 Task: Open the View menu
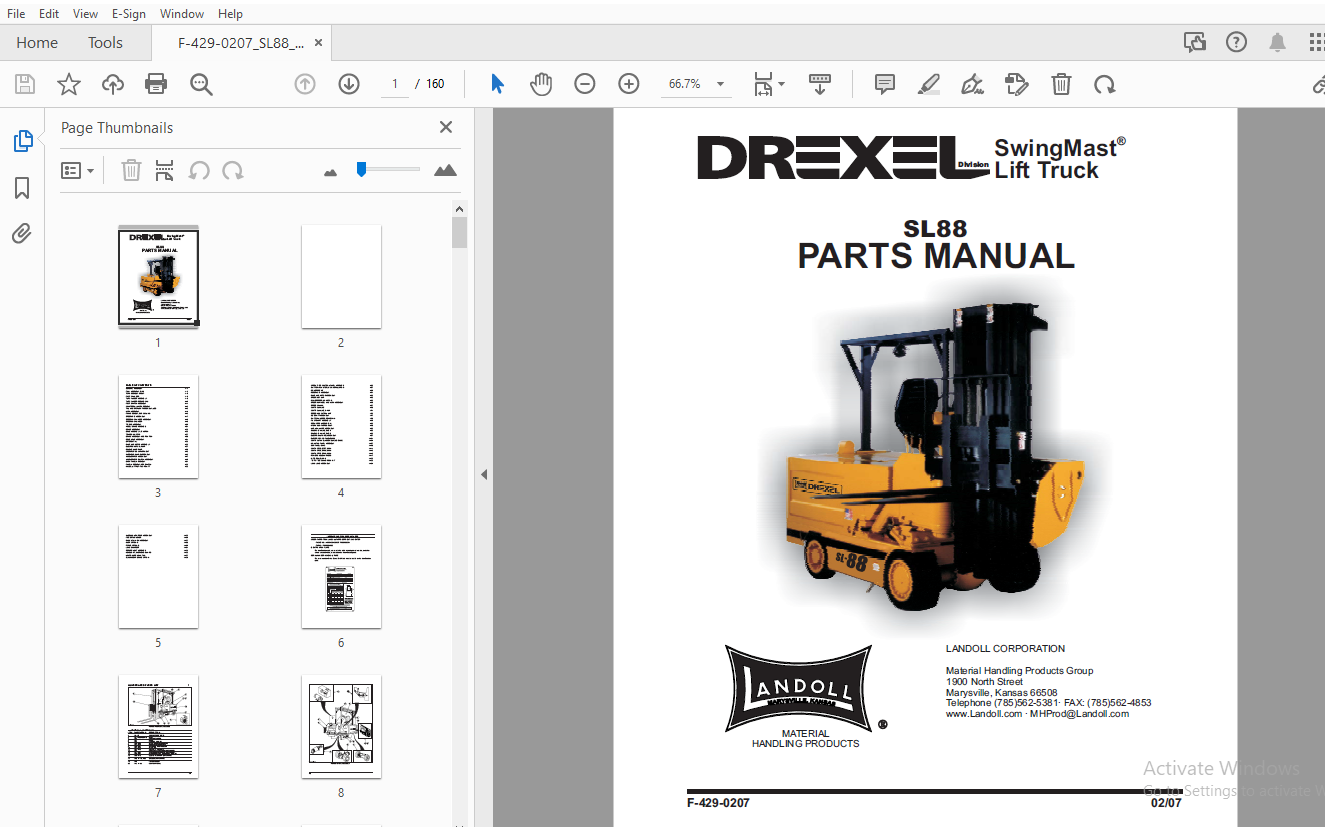click(86, 14)
